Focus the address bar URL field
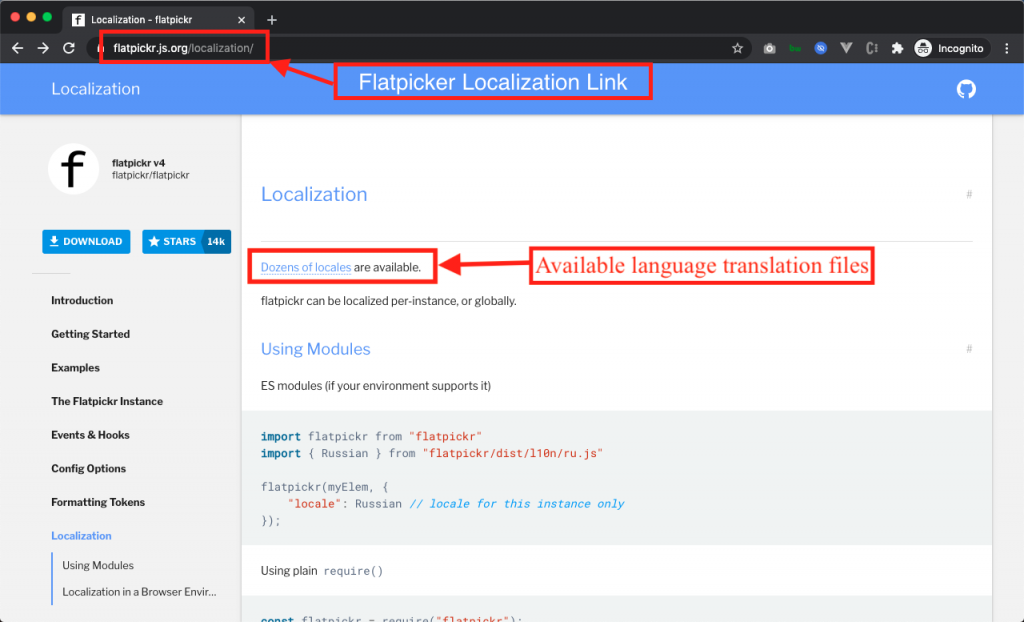The height and width of the screenshot is (622, 1024). (x=418, y=48)
